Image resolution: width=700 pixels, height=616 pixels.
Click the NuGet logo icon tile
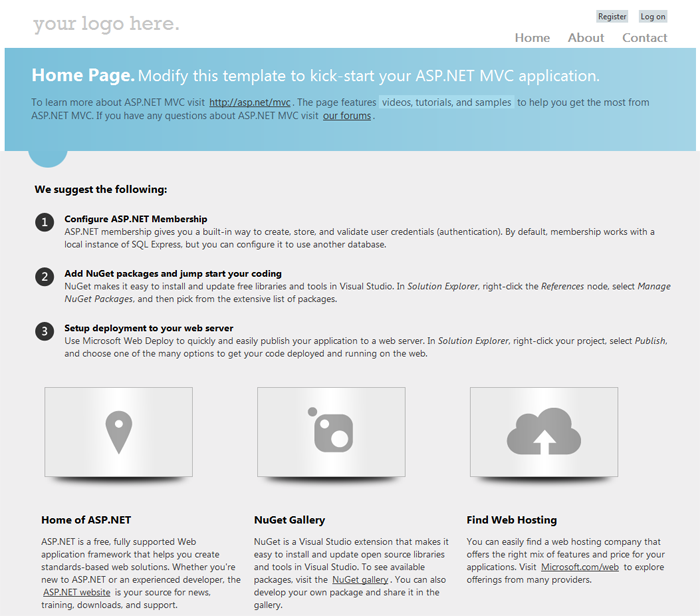331,432
